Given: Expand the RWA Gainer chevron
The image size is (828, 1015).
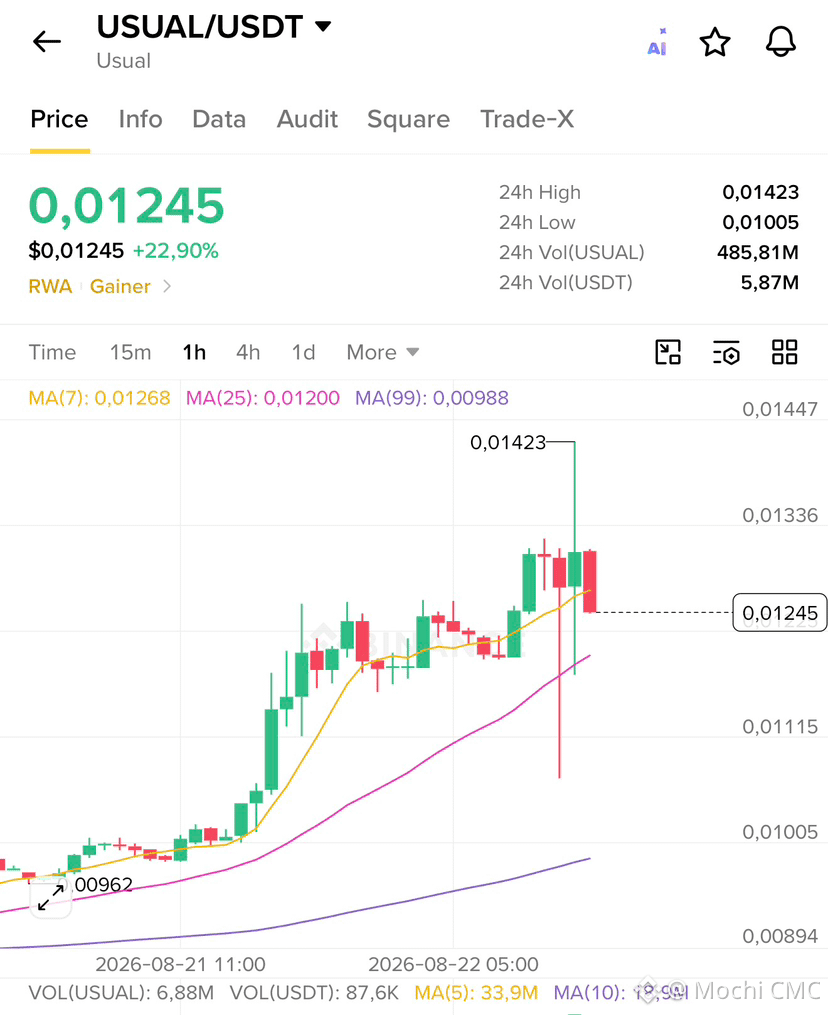Looking at the screenshot, I should 167,286.
